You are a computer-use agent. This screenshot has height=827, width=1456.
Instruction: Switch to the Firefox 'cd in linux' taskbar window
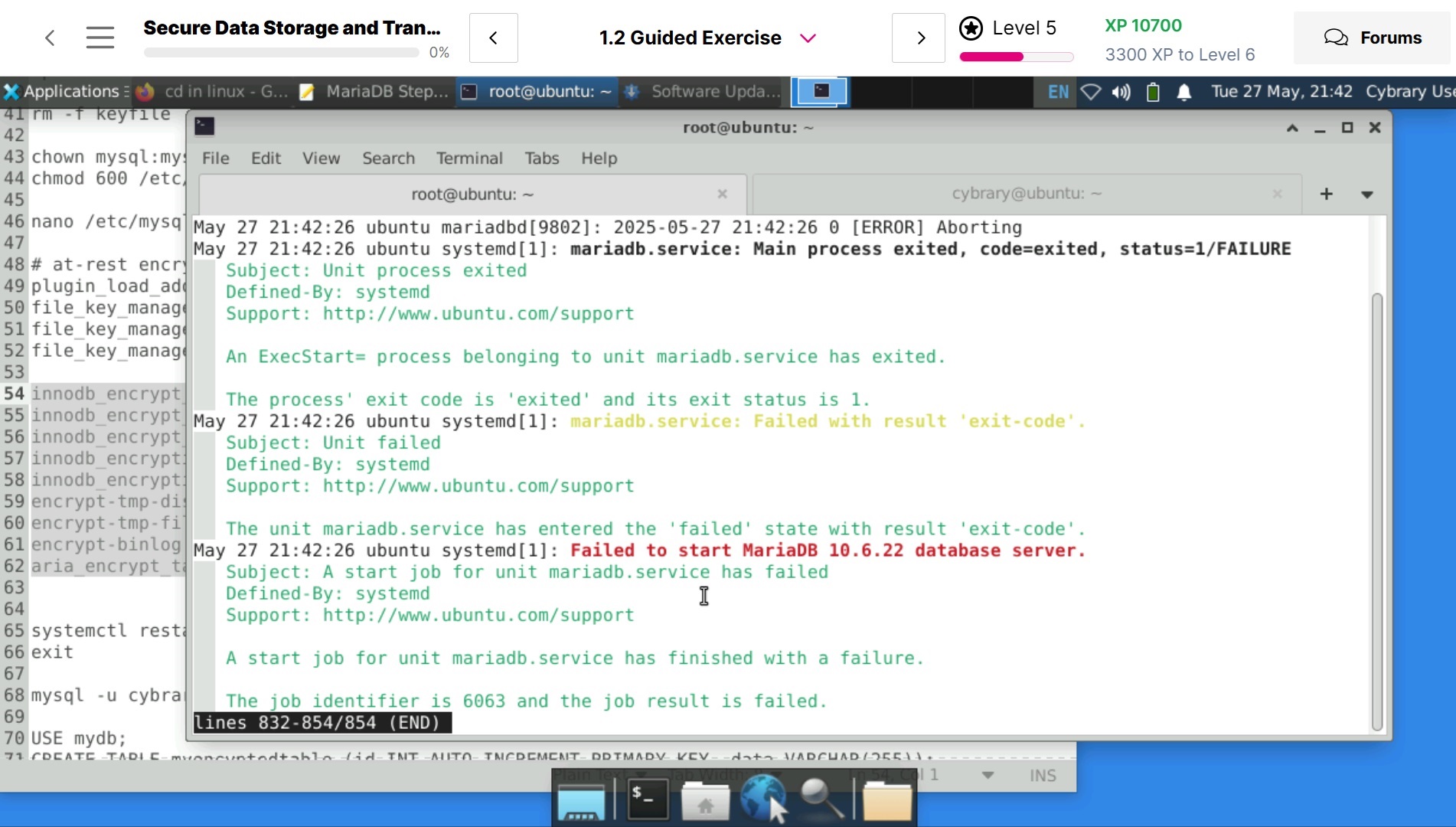(x=211, y=91)
